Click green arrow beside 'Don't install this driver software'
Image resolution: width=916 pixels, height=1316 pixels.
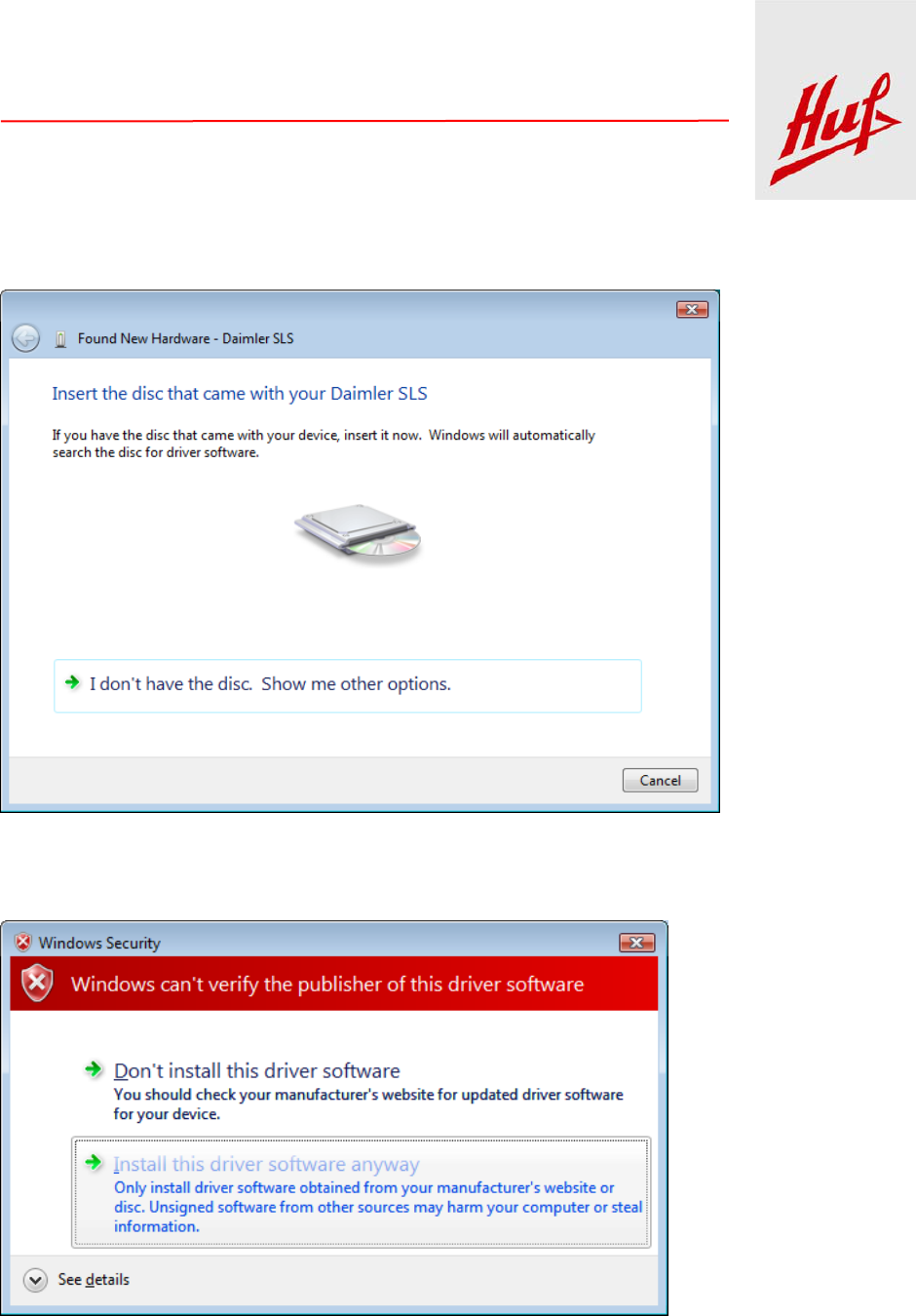(x=94, y=1069)
